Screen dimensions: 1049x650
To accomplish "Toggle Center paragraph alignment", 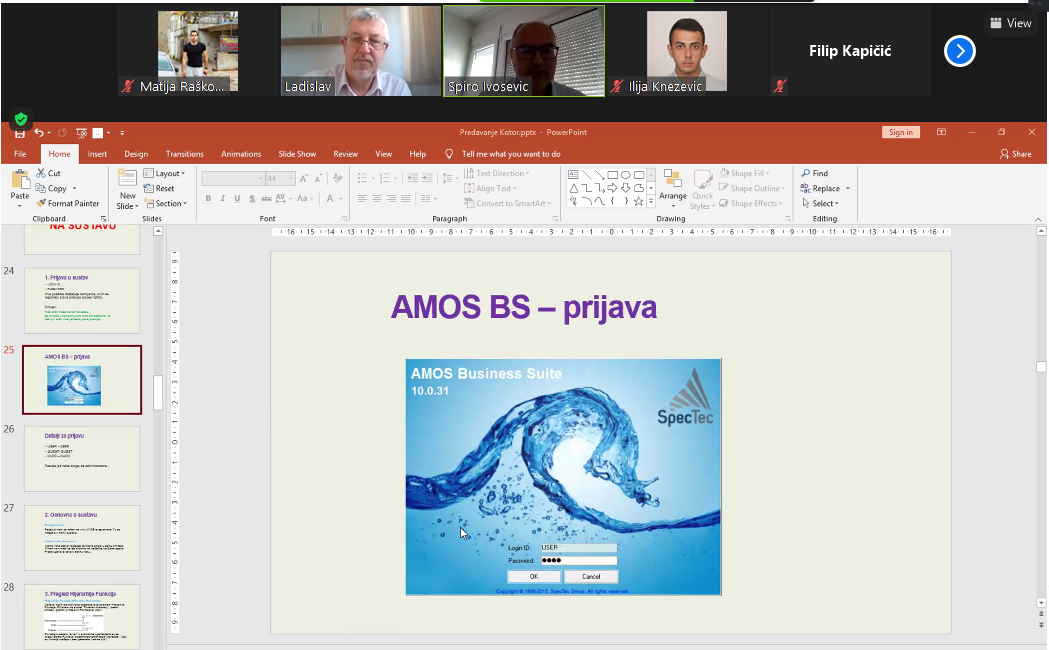I will click(x=377, y=199).
